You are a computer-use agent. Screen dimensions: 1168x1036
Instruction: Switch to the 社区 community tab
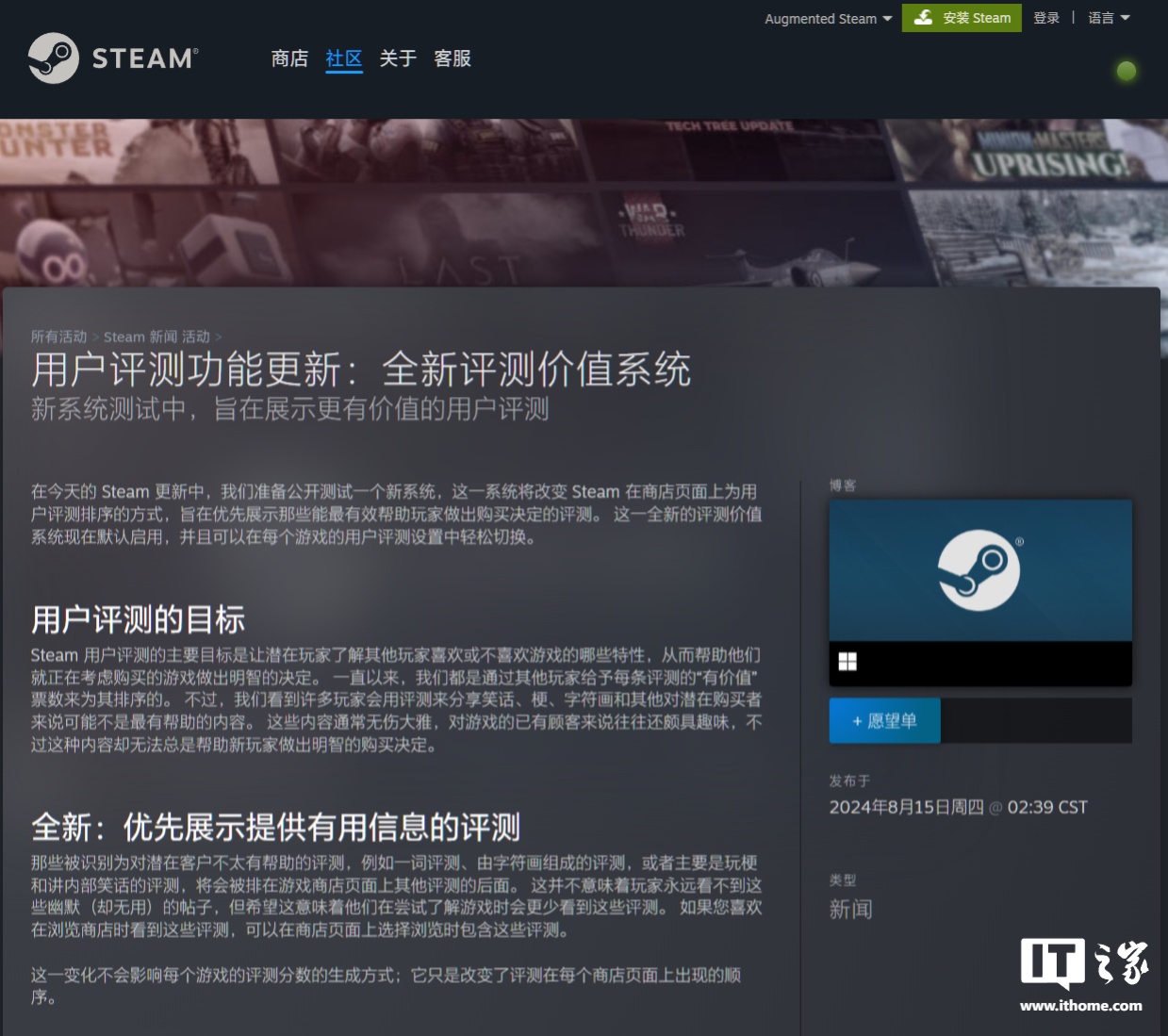click(343, 58)
